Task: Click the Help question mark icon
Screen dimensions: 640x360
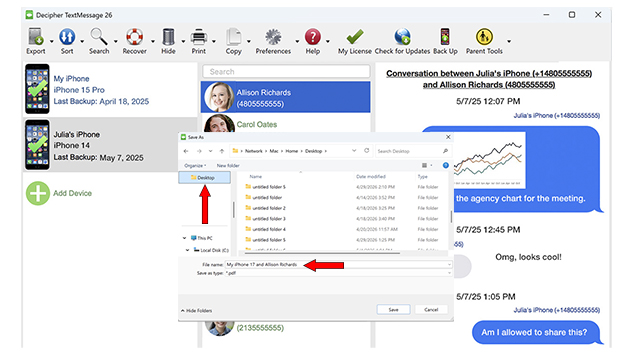Action: (313, 37)
